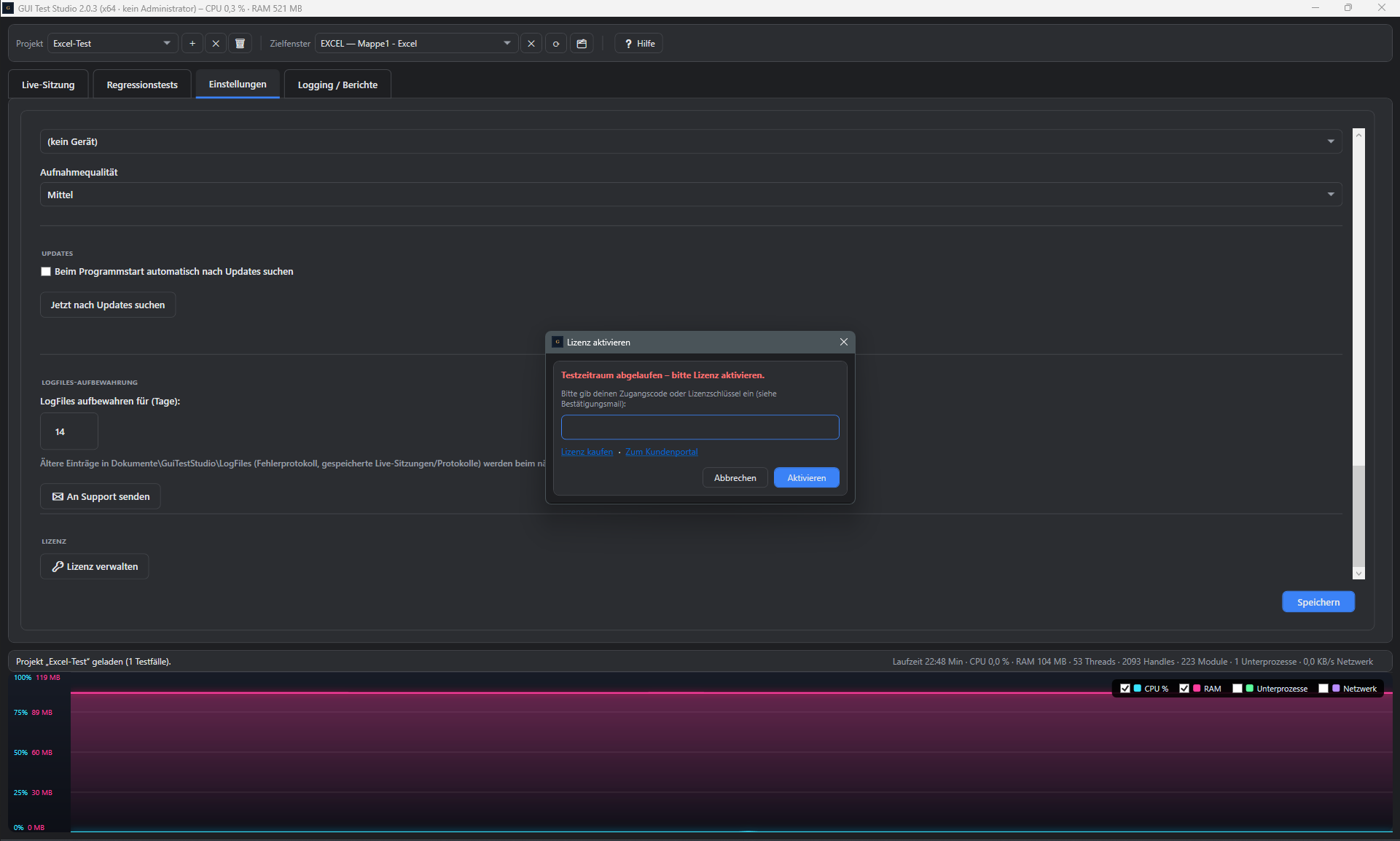Click the cyan CPU % color swatch
The image size is (1400, 841).
click(1138, 689)
